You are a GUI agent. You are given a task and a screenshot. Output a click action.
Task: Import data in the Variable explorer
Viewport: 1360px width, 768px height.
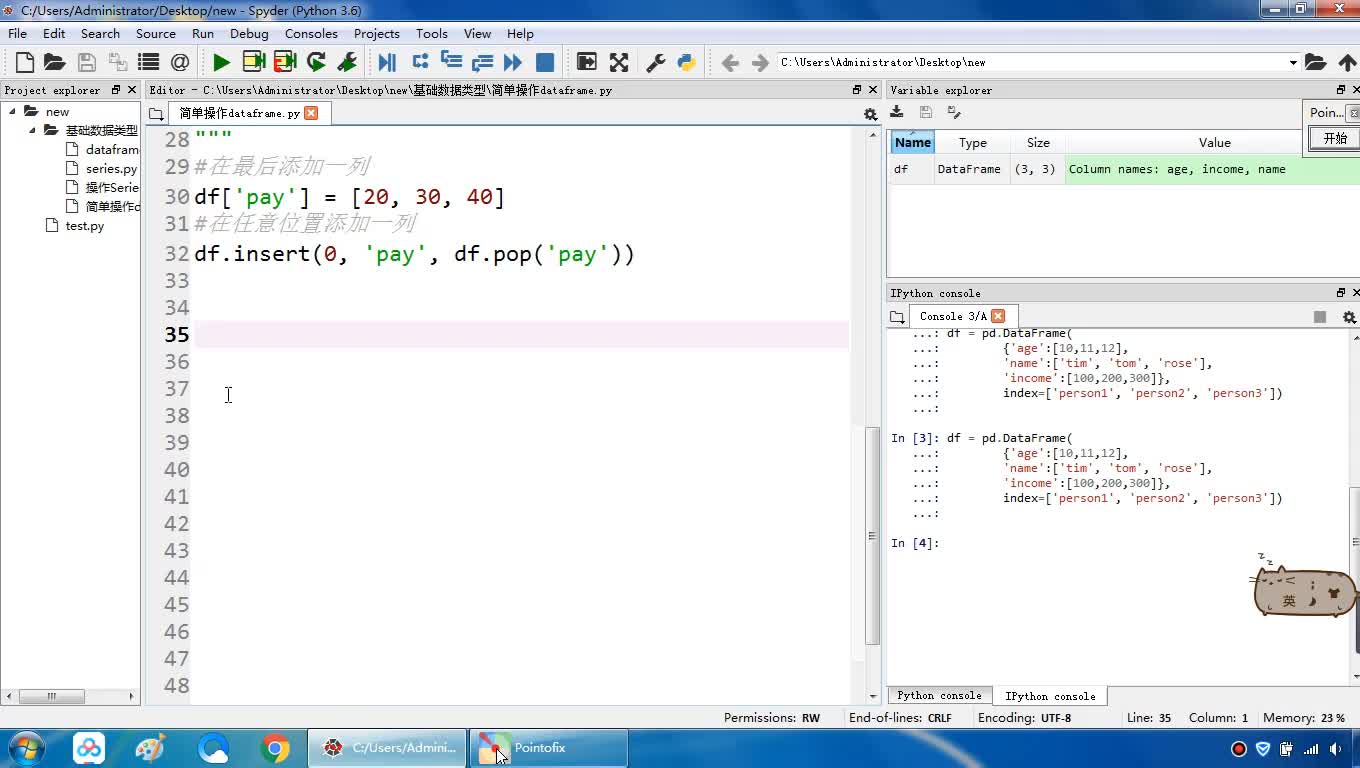coord(897,112)
